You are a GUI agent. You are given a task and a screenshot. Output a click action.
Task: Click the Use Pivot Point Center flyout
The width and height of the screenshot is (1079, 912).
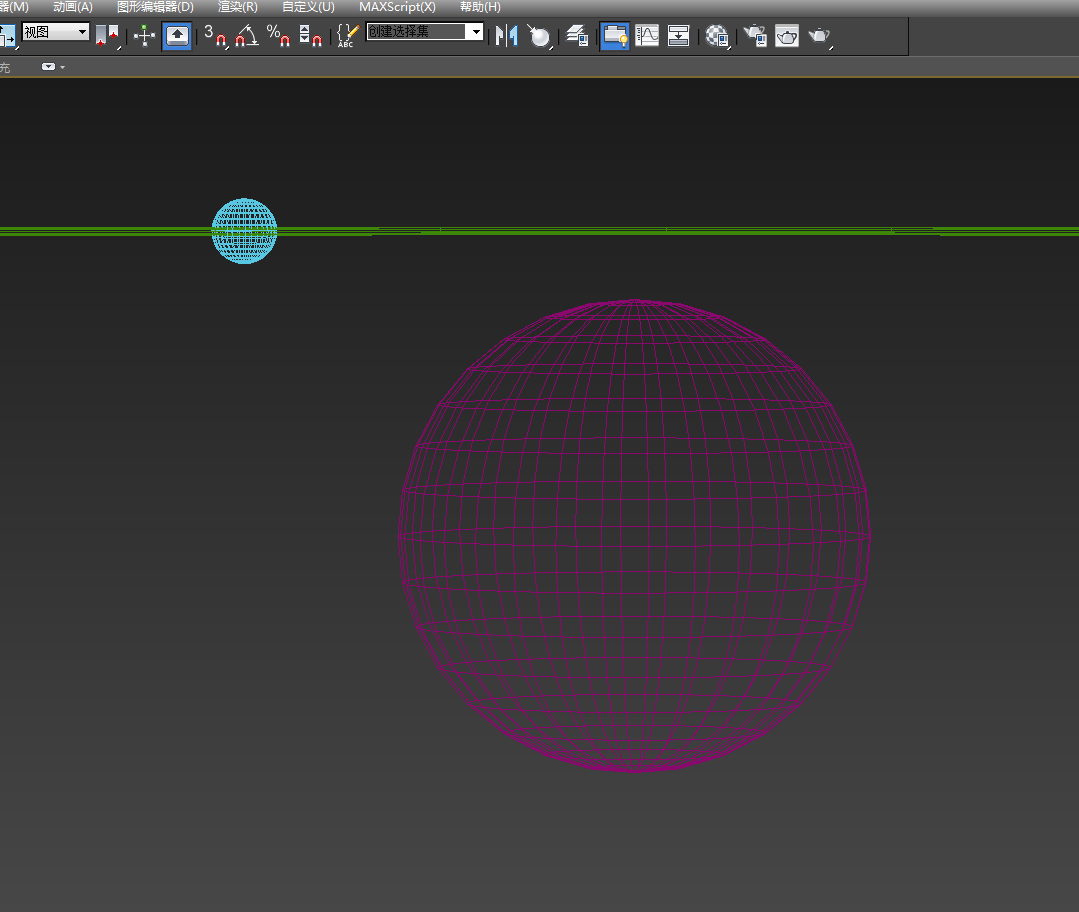point(107,36)
